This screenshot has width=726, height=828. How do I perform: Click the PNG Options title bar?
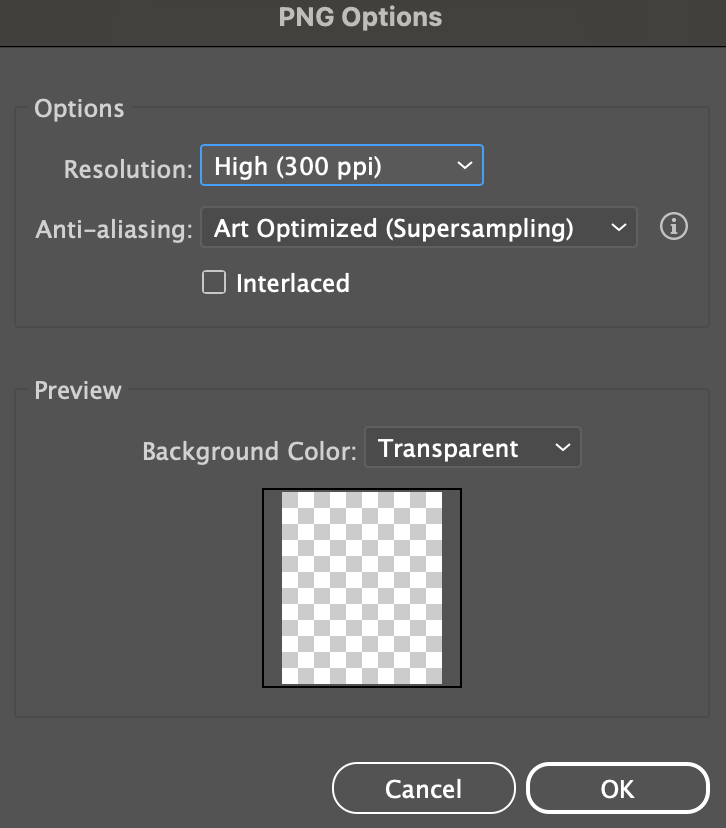tap(362, 17)
